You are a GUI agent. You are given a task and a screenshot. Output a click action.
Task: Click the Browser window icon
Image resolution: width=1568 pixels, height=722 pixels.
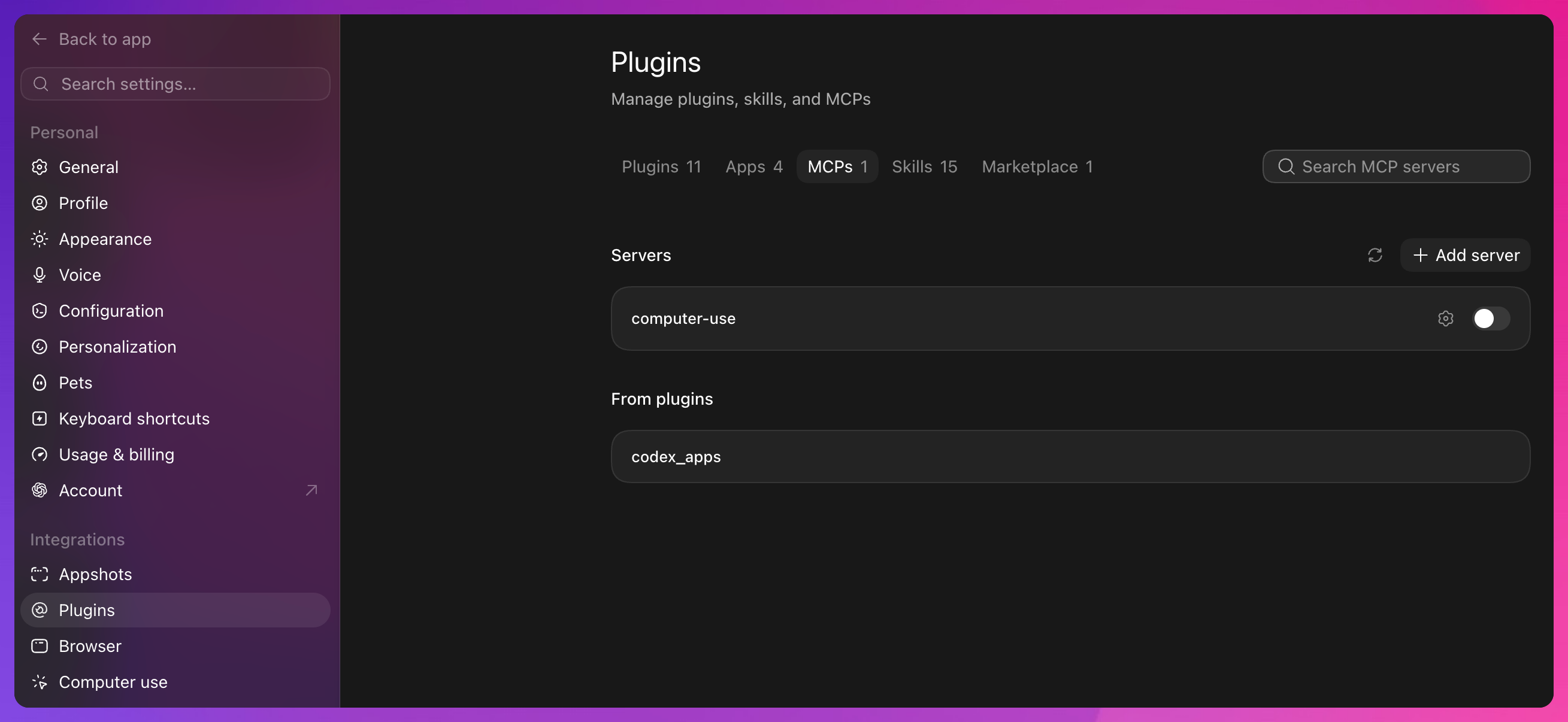(x=40, y=646)
